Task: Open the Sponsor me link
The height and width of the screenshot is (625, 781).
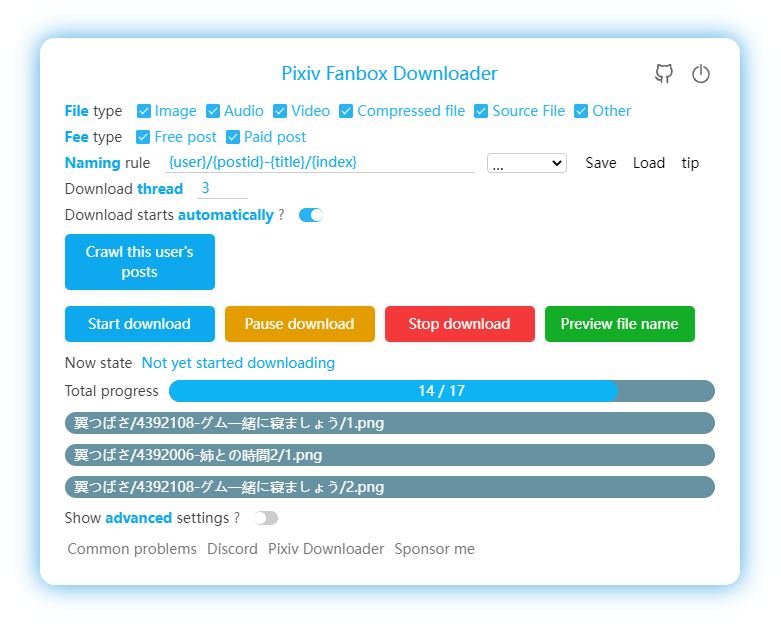Action: click(x=434, y=549)
